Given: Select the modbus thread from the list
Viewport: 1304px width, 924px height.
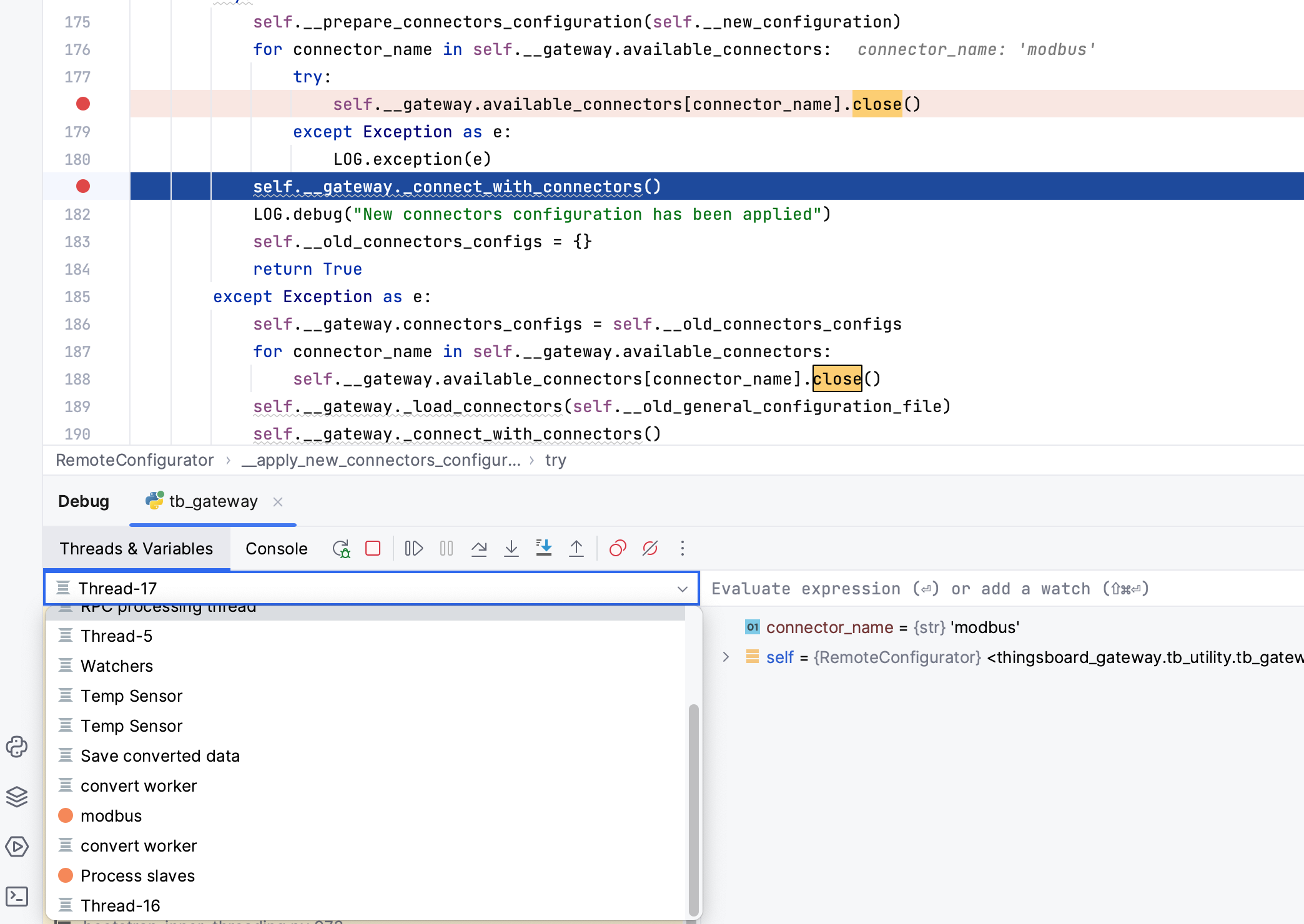Looking at the screenshot, I should click(x=112, y=815).
